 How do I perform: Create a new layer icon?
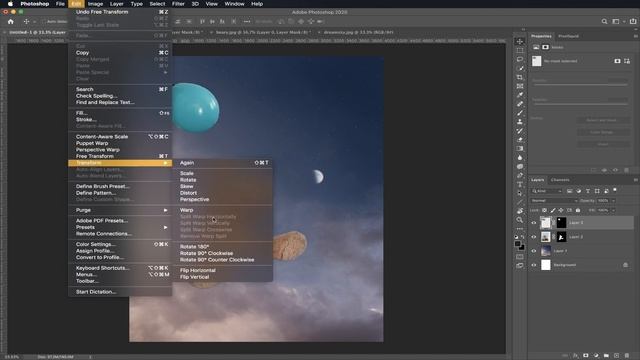click(x=616, y=356)
